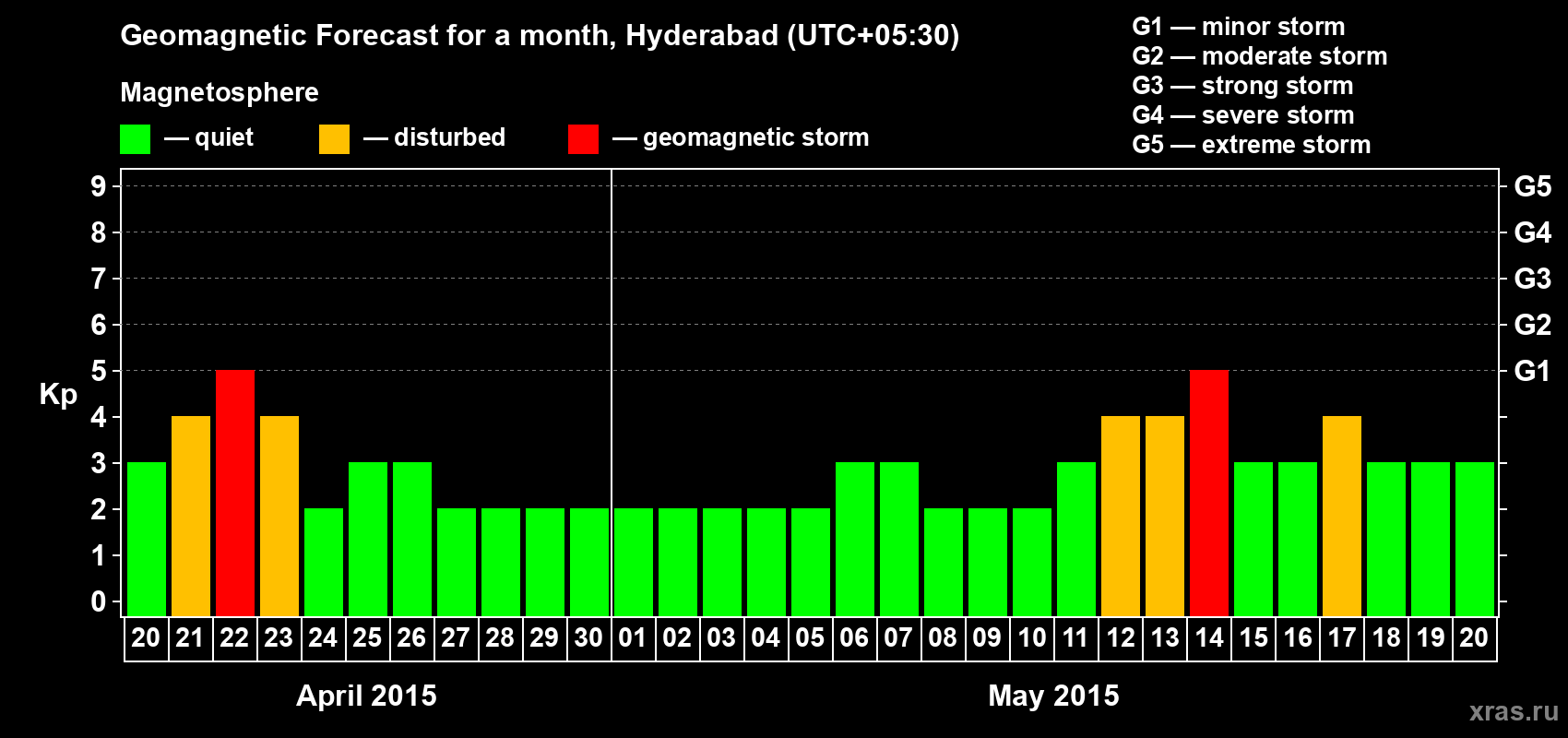Click the green bar for May 19
This screenshot has width=1568, height=738.
pyautogui.click(x=1431, y=540)
